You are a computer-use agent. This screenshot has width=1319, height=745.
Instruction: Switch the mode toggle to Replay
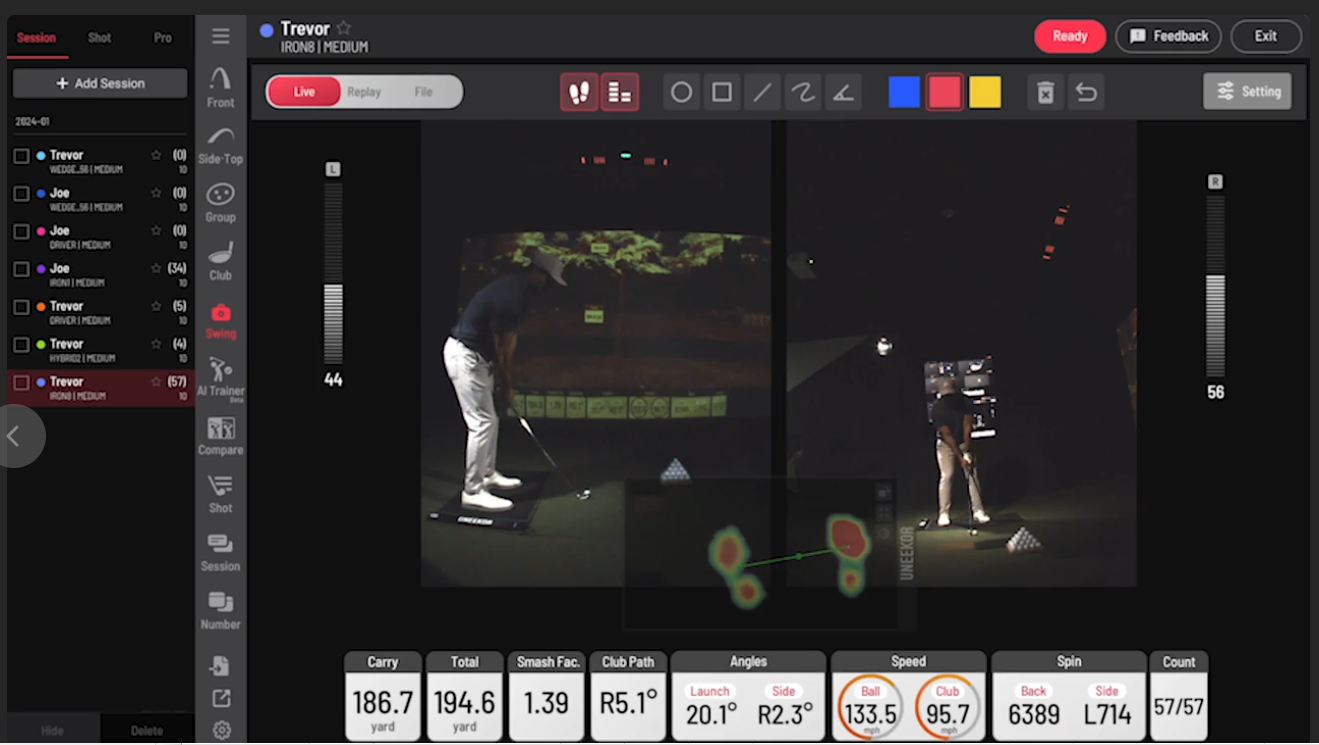click(x=364, y=92)
